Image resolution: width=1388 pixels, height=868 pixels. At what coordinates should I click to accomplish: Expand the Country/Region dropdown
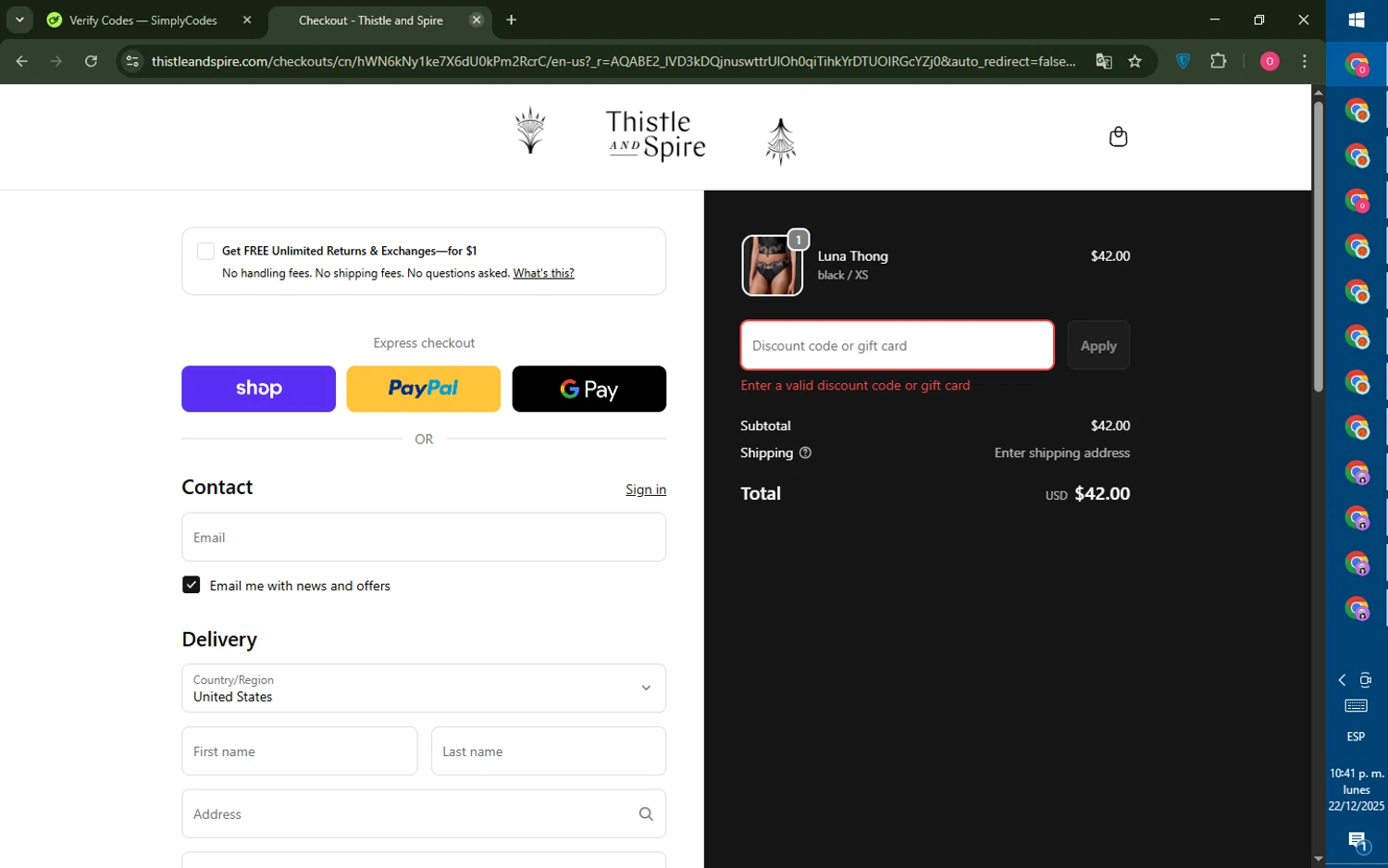coord(424,688)
